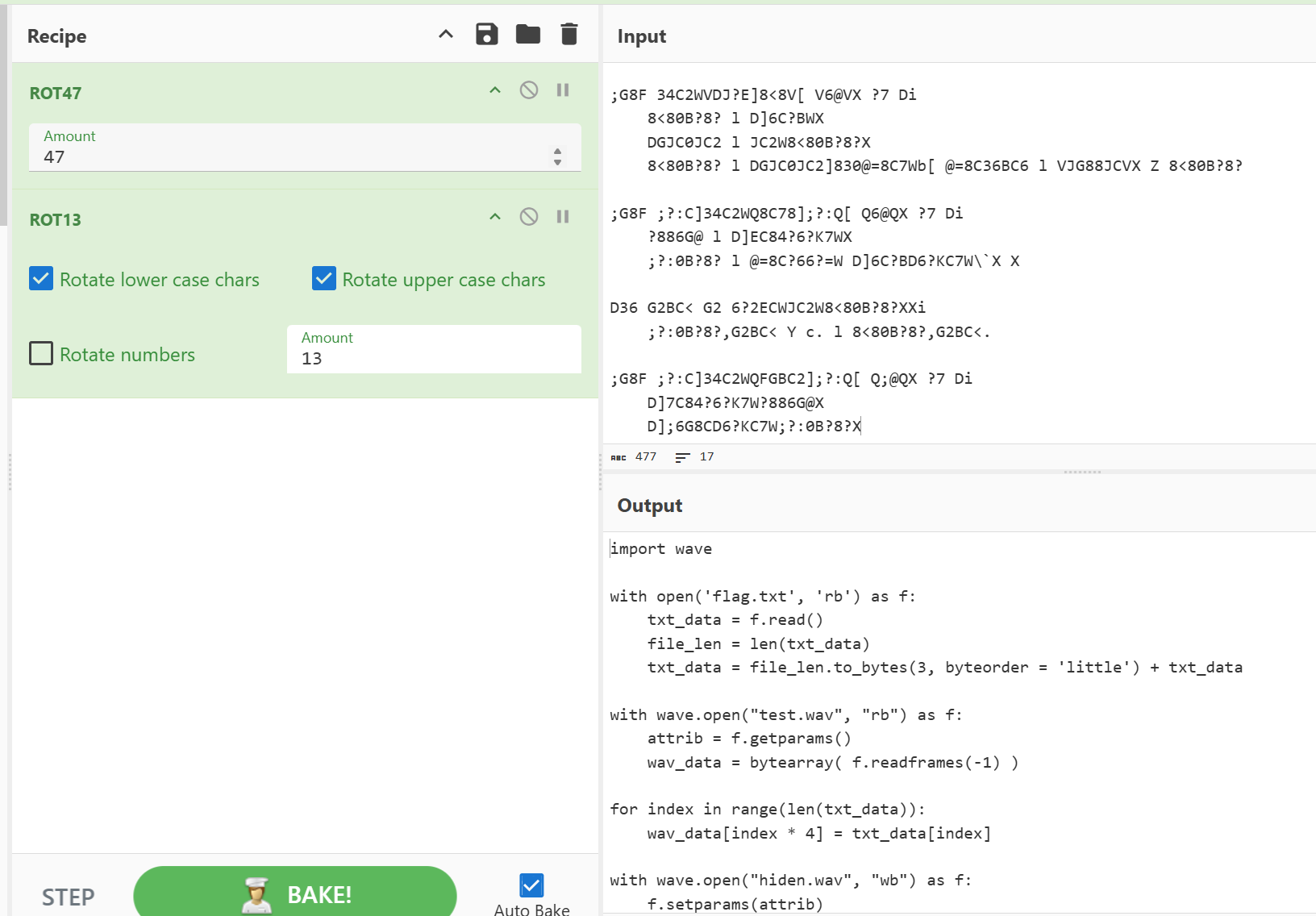Collapse the ROT13 operation

coord(495,217)
